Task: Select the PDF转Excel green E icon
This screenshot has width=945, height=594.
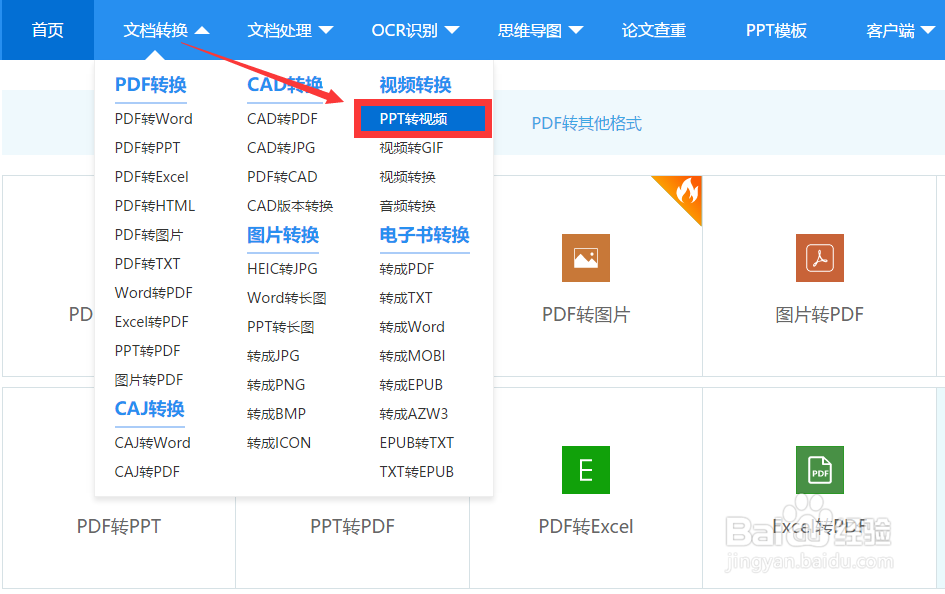Action: coord(585,470)
